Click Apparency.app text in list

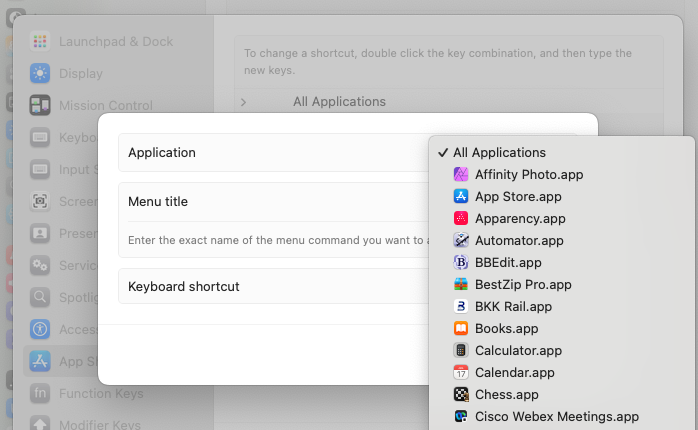[520, 219]
